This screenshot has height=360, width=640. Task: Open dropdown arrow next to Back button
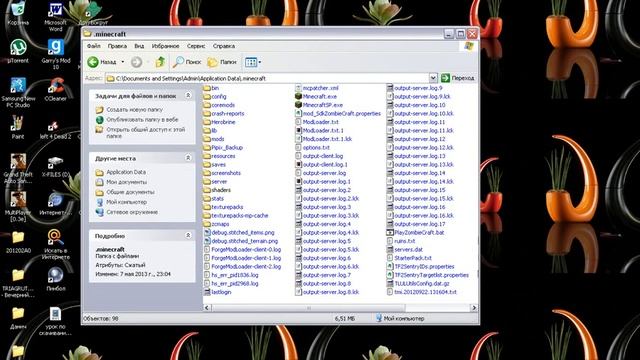click(122, 62)
